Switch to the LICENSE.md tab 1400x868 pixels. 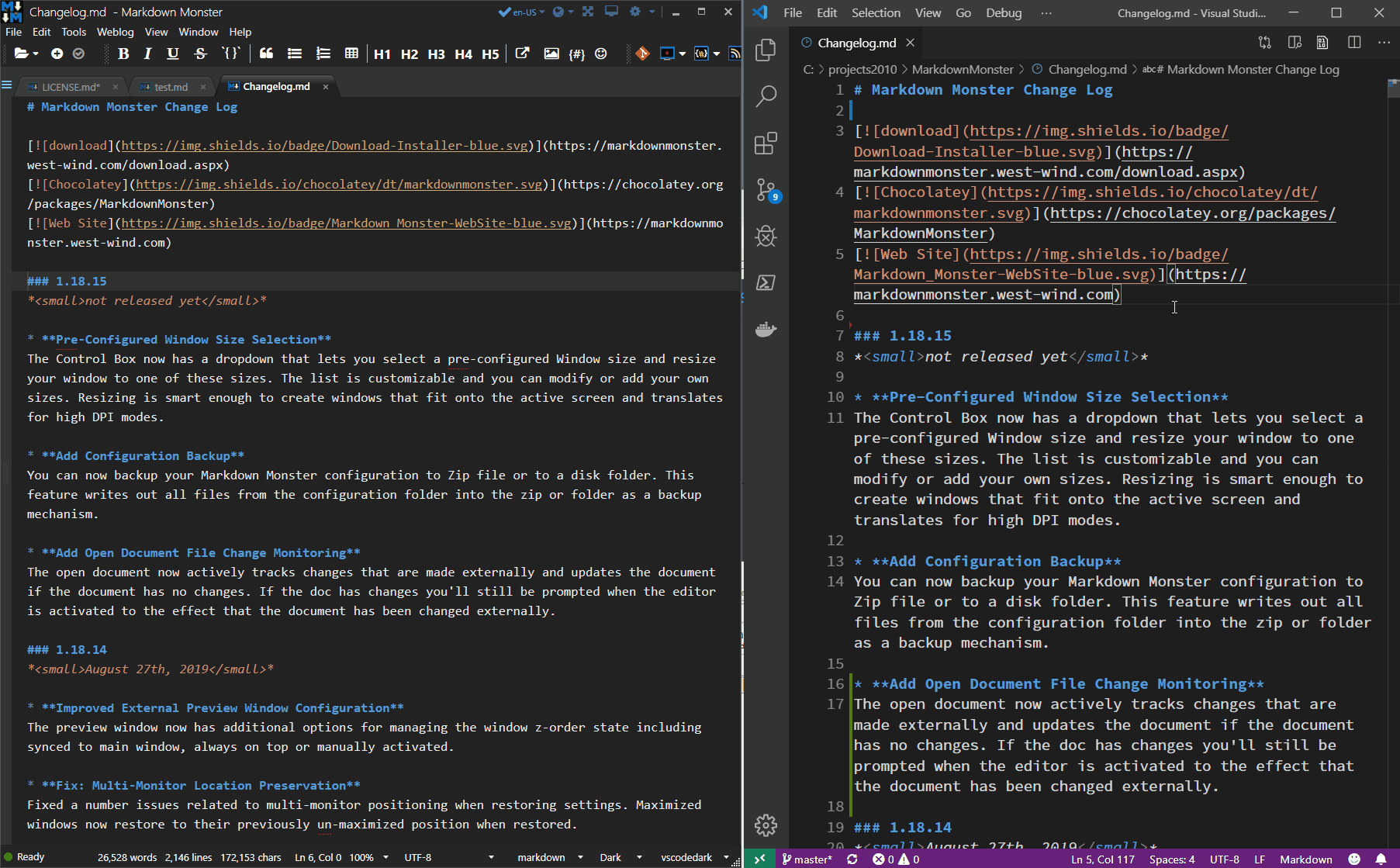point(70,87)
